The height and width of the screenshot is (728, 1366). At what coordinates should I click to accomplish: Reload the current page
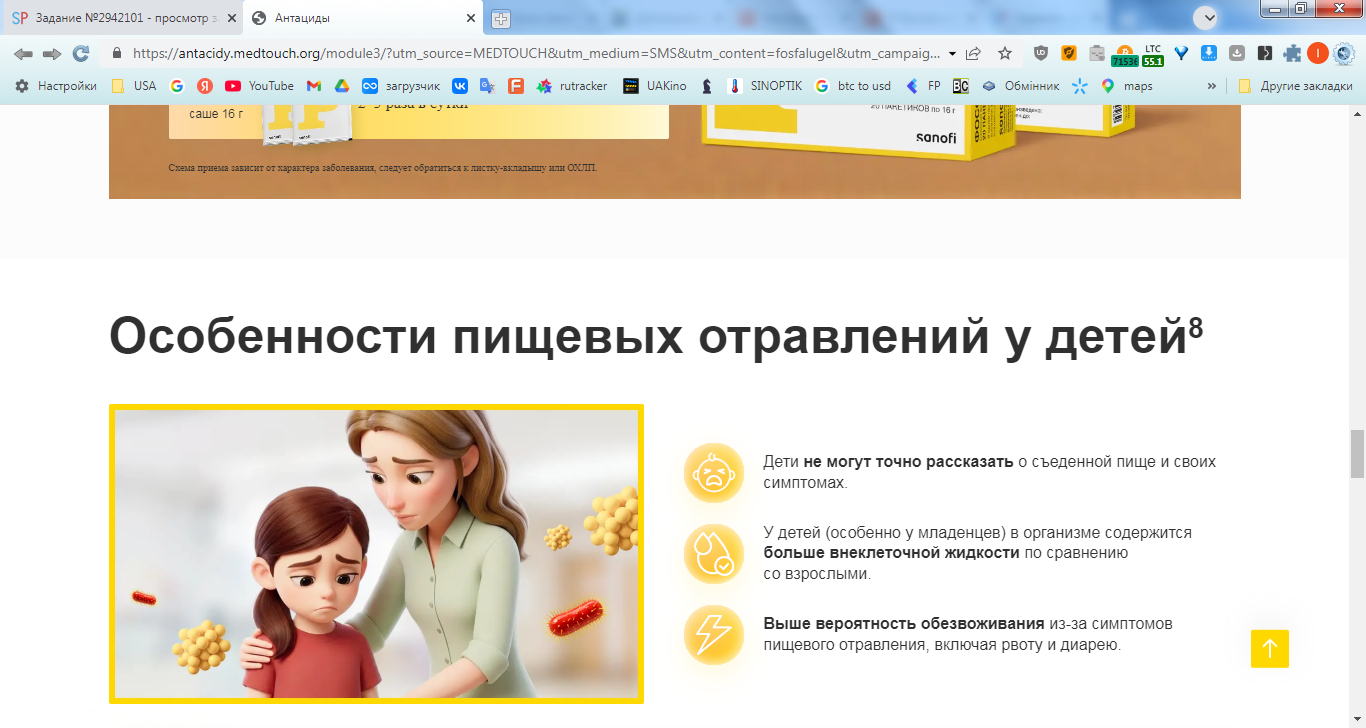81,54
